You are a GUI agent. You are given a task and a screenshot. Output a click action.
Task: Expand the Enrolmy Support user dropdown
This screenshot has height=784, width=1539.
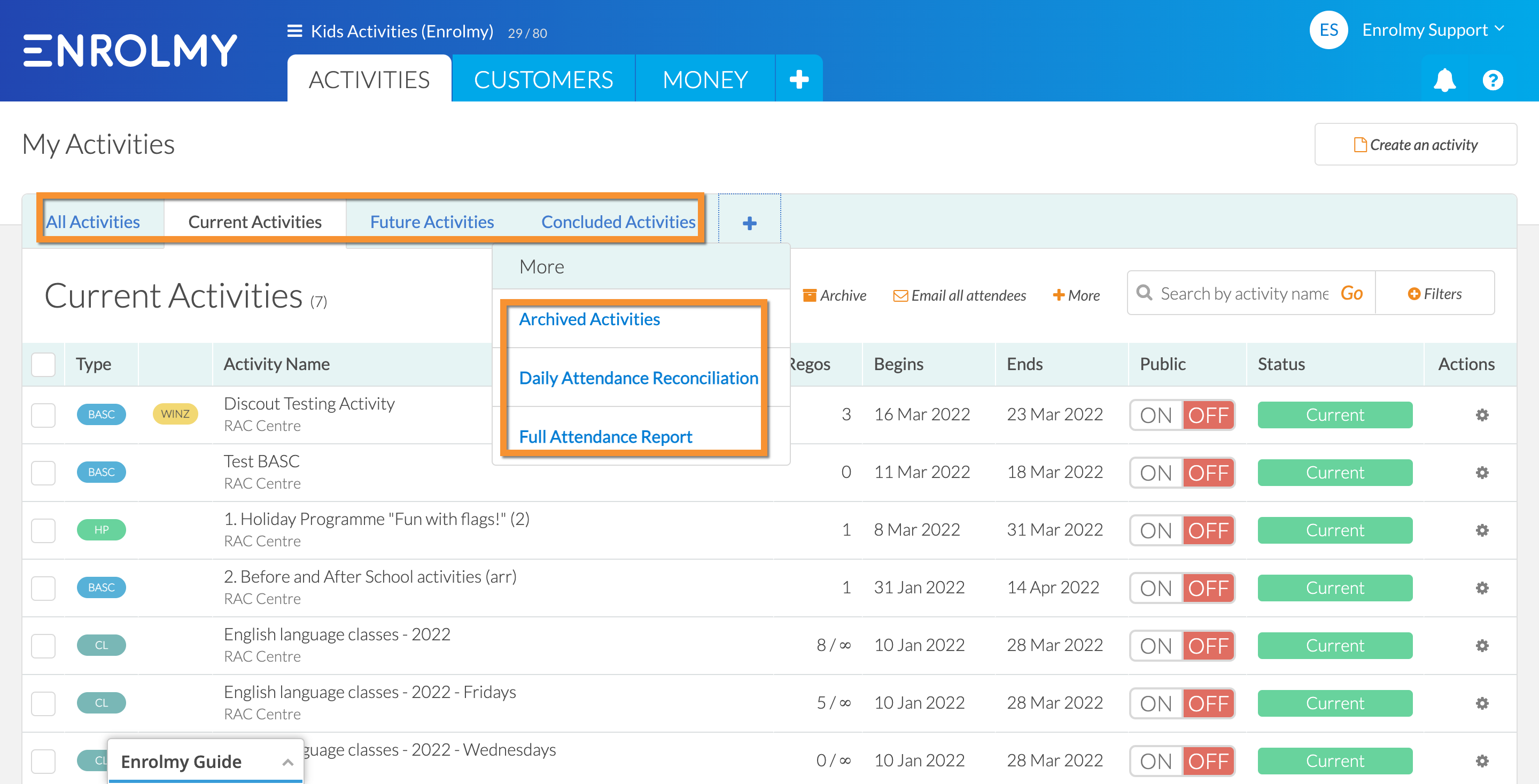pos(1433,29)
